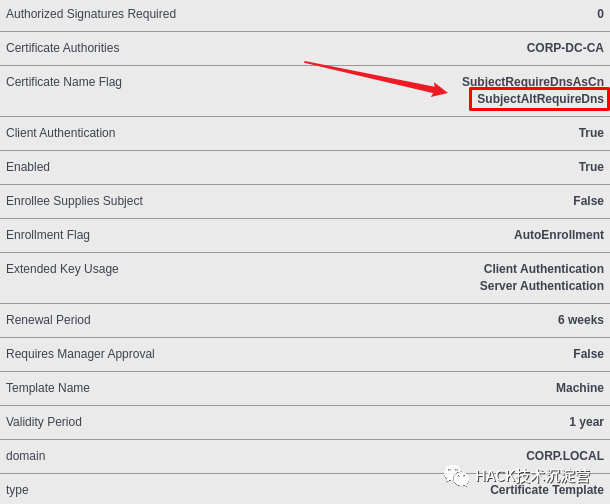Select the Enrollee Supplies Subject label
The width and height of the screenshot is (610, 504).
[x=74, y=201]
